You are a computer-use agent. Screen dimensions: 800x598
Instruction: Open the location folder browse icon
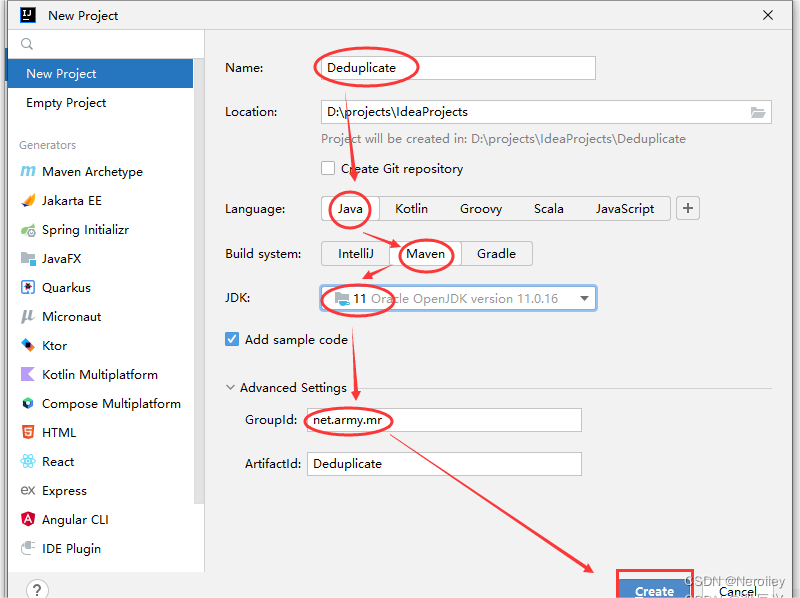click(x=758, y=112)
